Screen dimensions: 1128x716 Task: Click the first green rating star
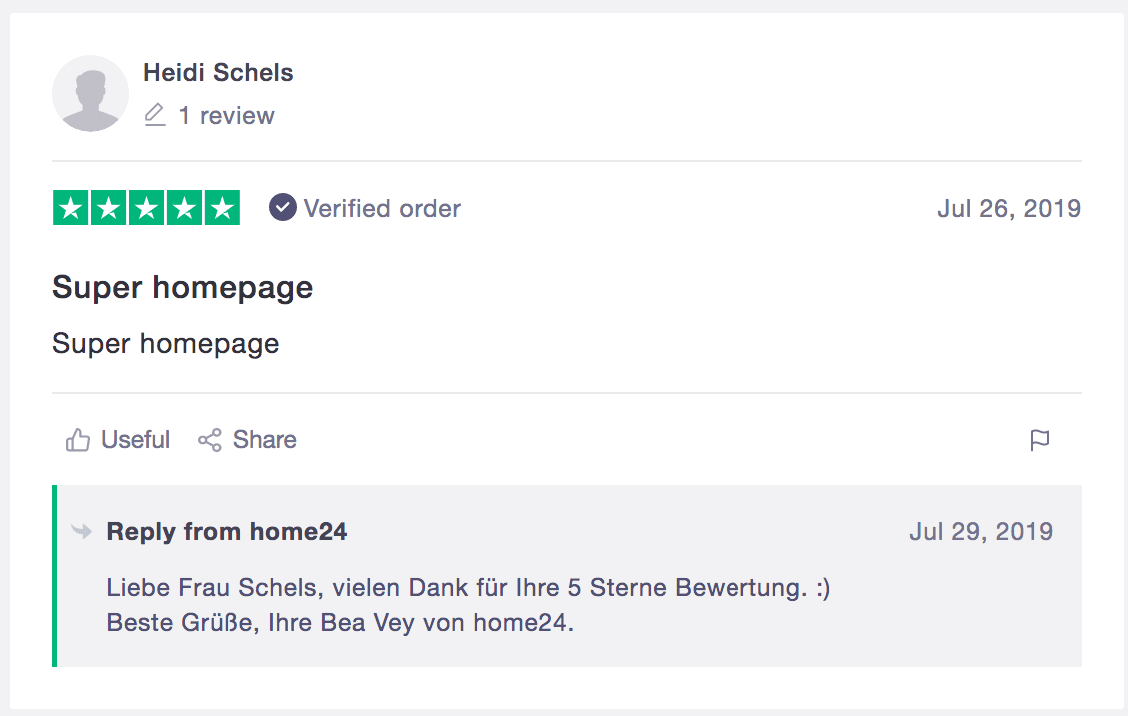70,208
